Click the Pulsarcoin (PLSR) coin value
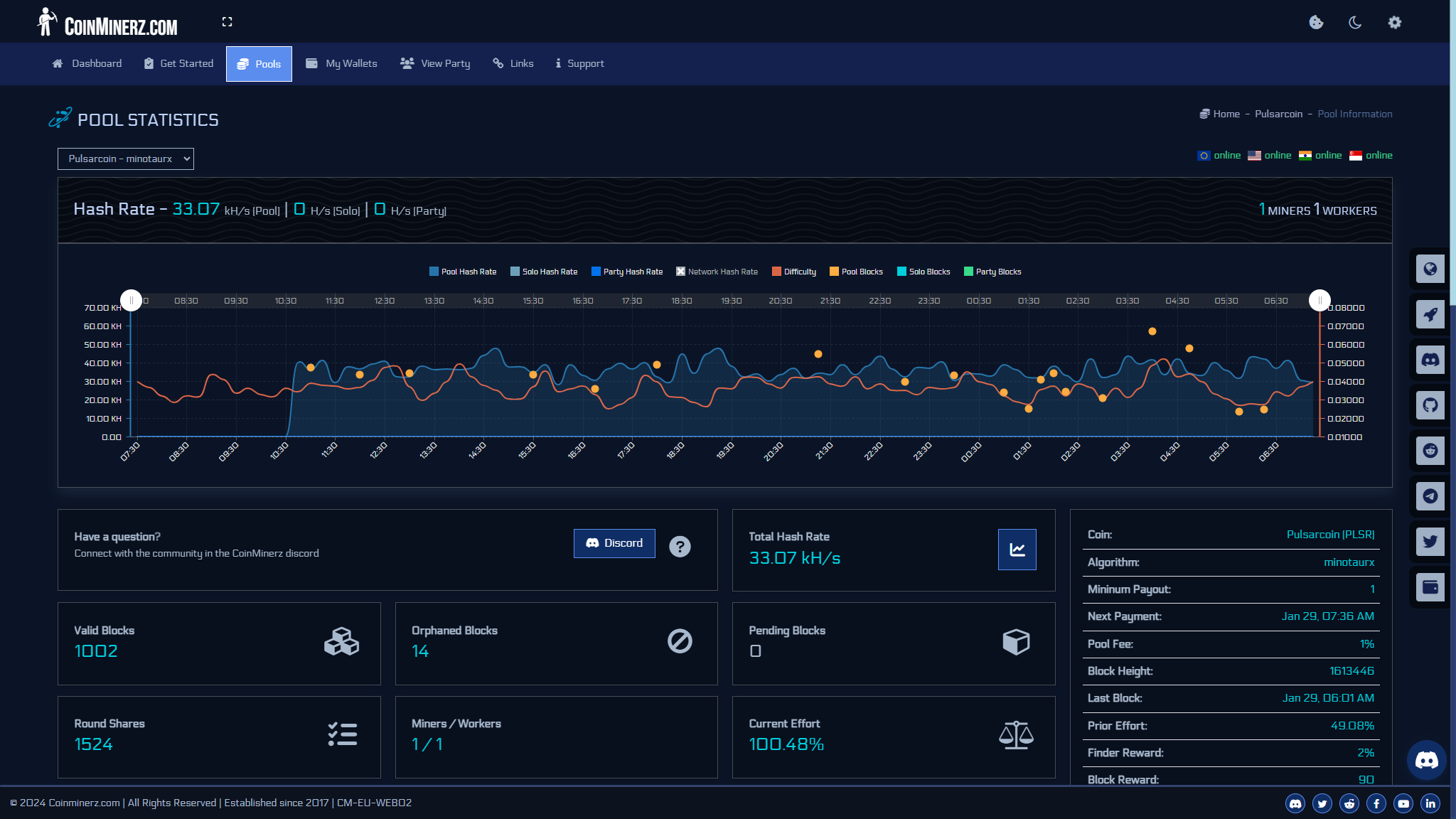The image size is (1456, 819). pyautogui.click(x=1330, y=535)
